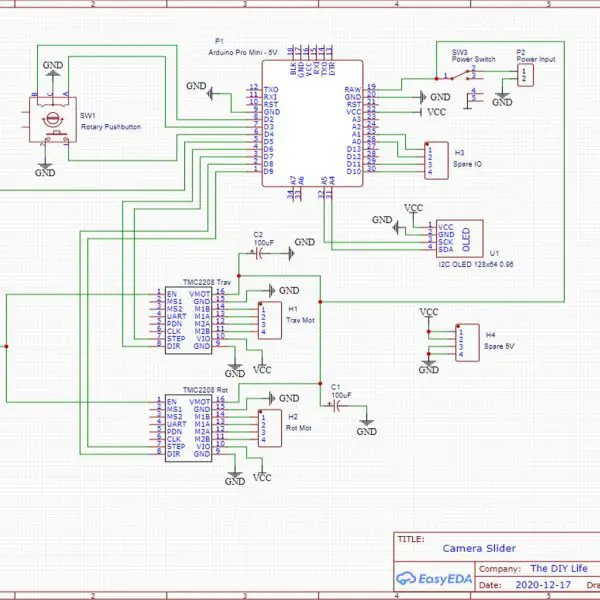
Task: Click the H4 Spare 5V header
Action: [465, 341]
